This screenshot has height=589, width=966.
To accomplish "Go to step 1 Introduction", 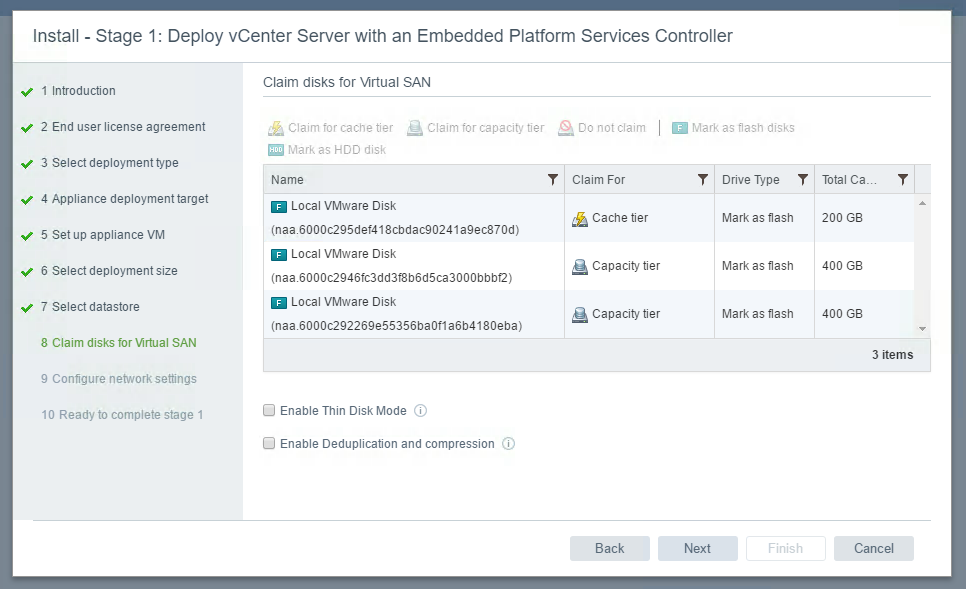I will [x=78, y=91].
